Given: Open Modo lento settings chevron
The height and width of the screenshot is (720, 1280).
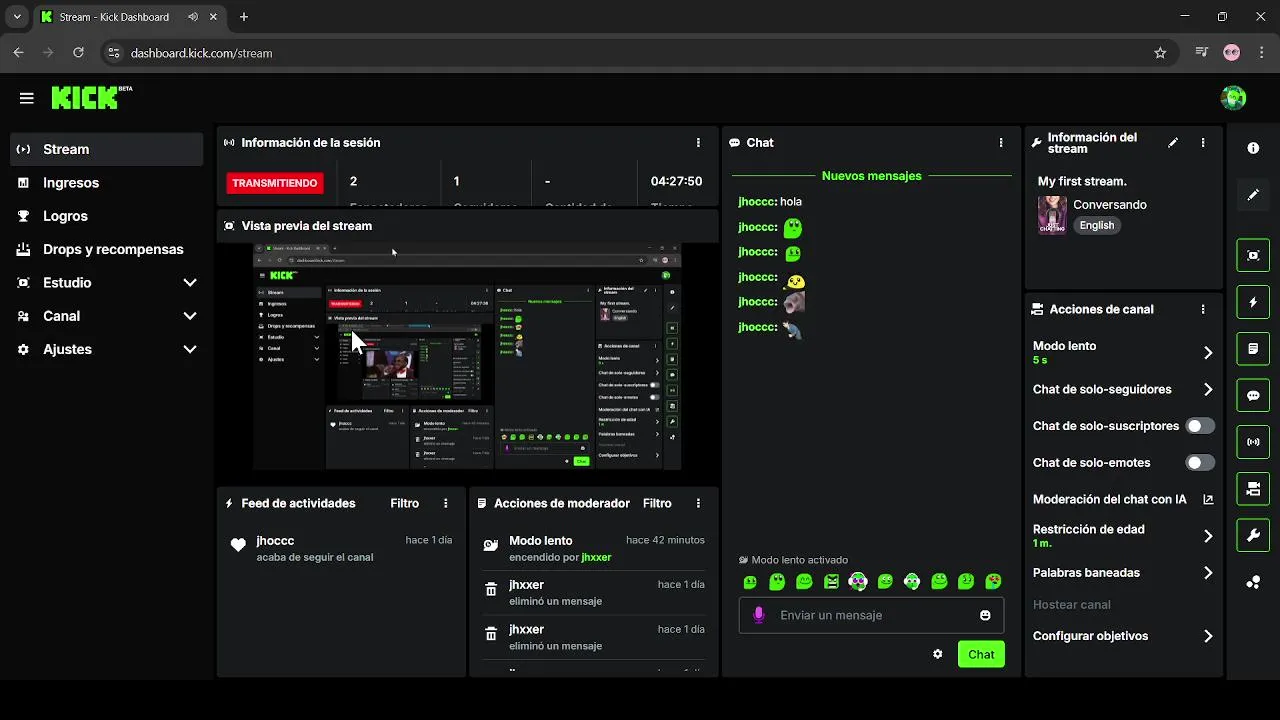Looking at the screenshot, I should (x=1208, y=352).
